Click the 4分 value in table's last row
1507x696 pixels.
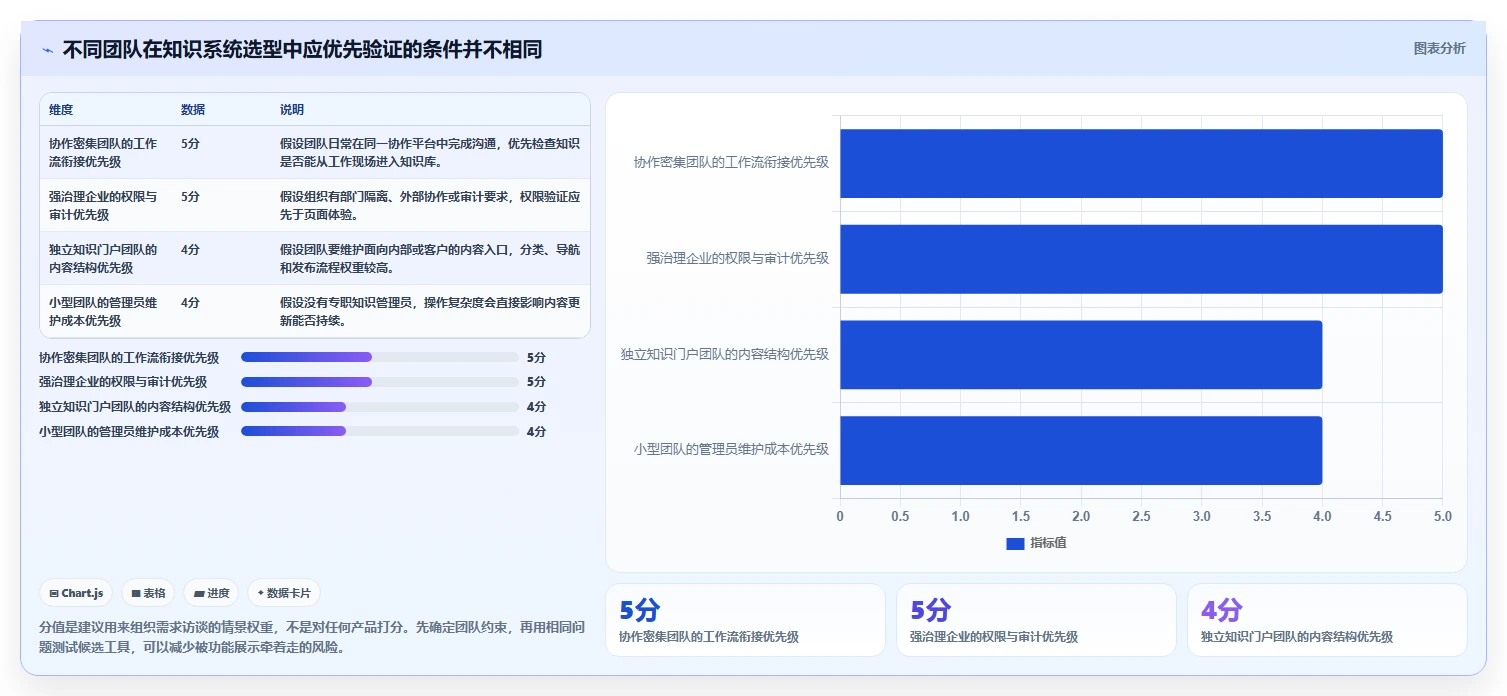tap(190, 303)
